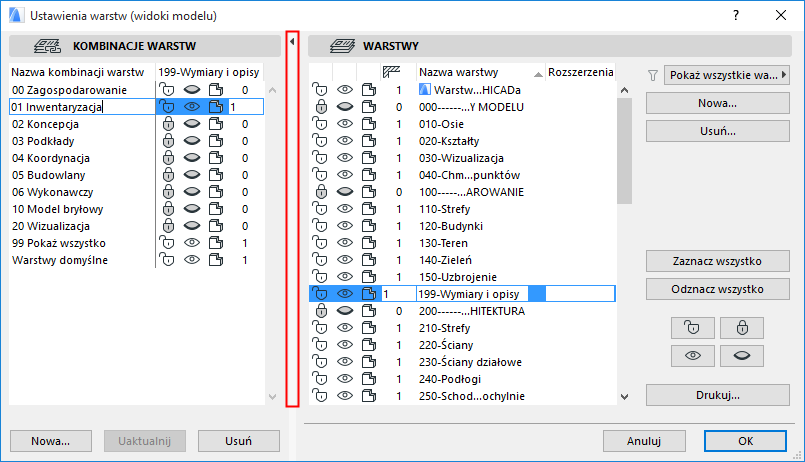Screen dimensions: 805x462
Task: Click wireframe icon of 240-Podłogi layer
Action: [x=369, y=379]
